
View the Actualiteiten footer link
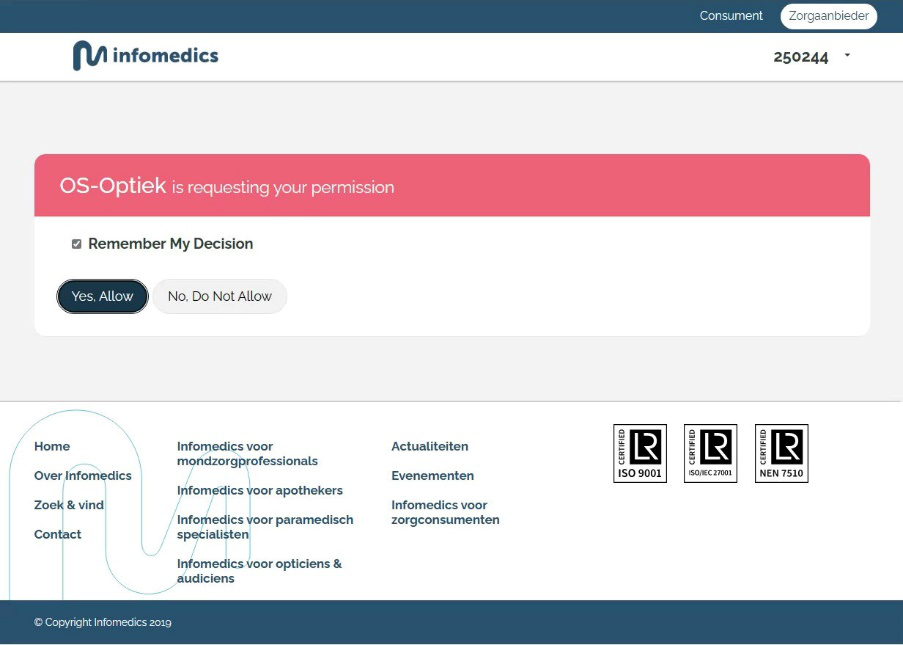430,447
